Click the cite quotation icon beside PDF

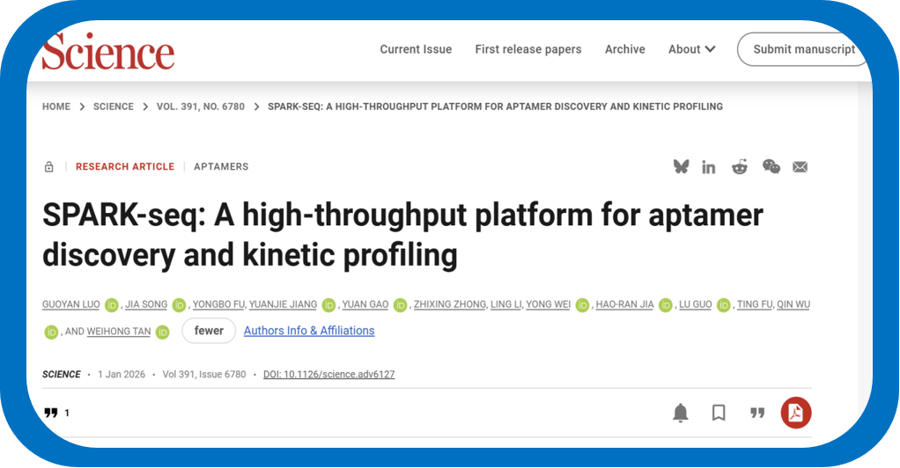pos(757,412)
